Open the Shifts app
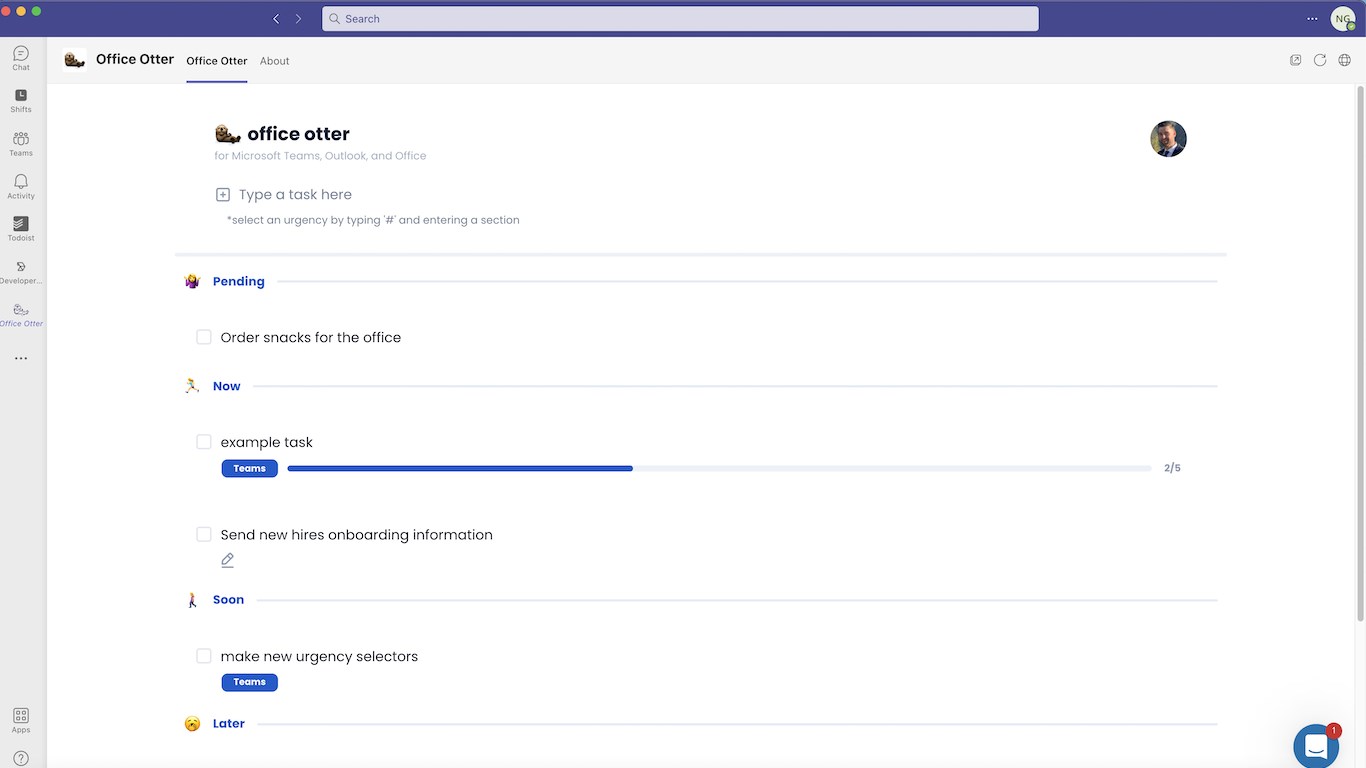The height and width of the screenshot is (768, 1366). (21, 100)
